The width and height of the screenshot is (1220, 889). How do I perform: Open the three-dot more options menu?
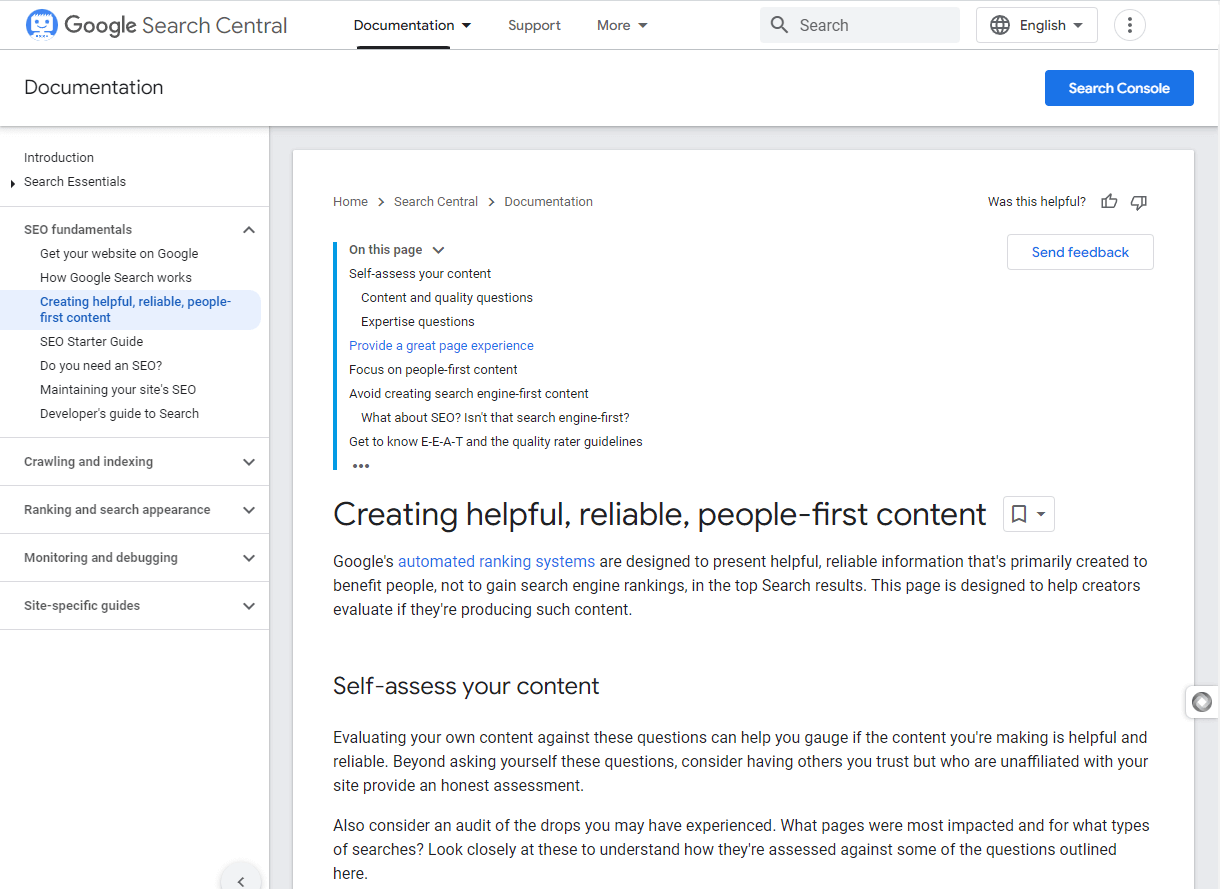(1129, 25)
